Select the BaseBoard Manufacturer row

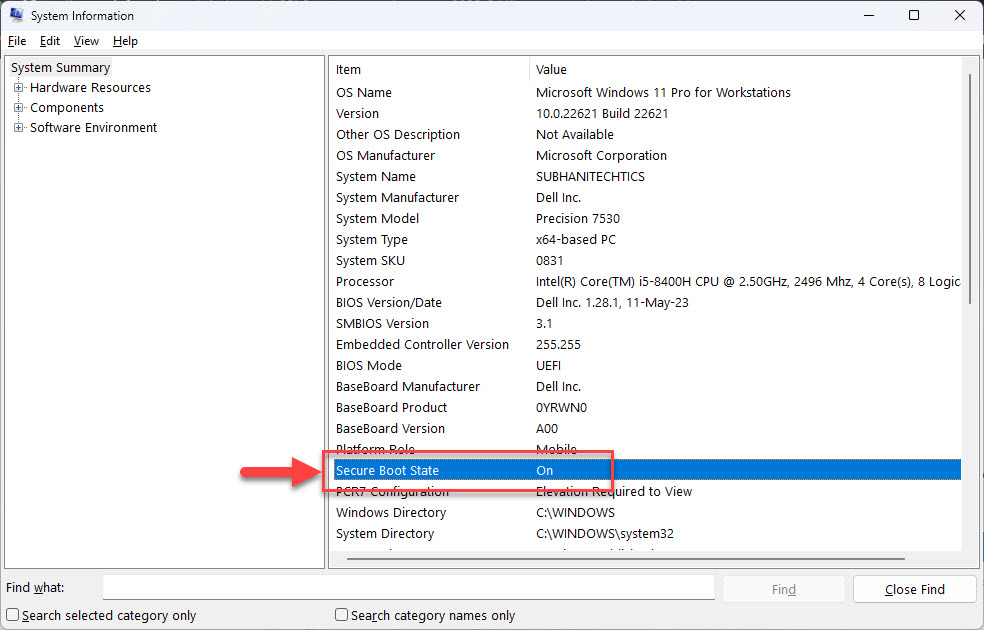tap(647, 387)
